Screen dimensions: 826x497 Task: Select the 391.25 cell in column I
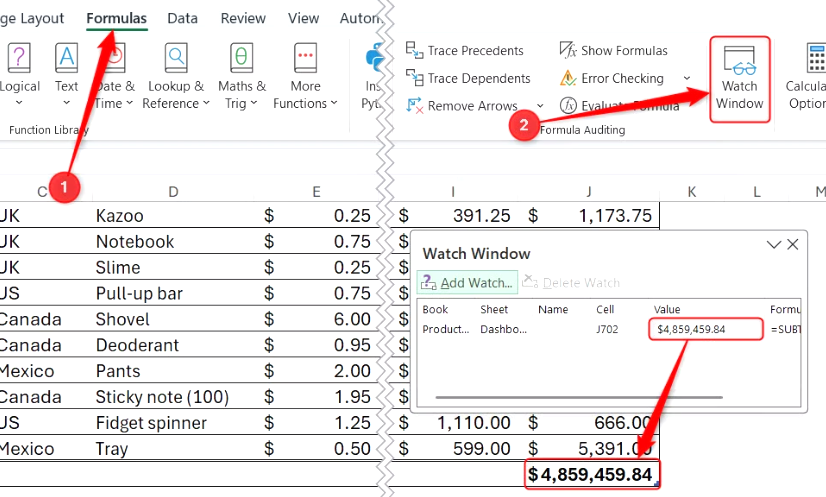tap(454, 216)
